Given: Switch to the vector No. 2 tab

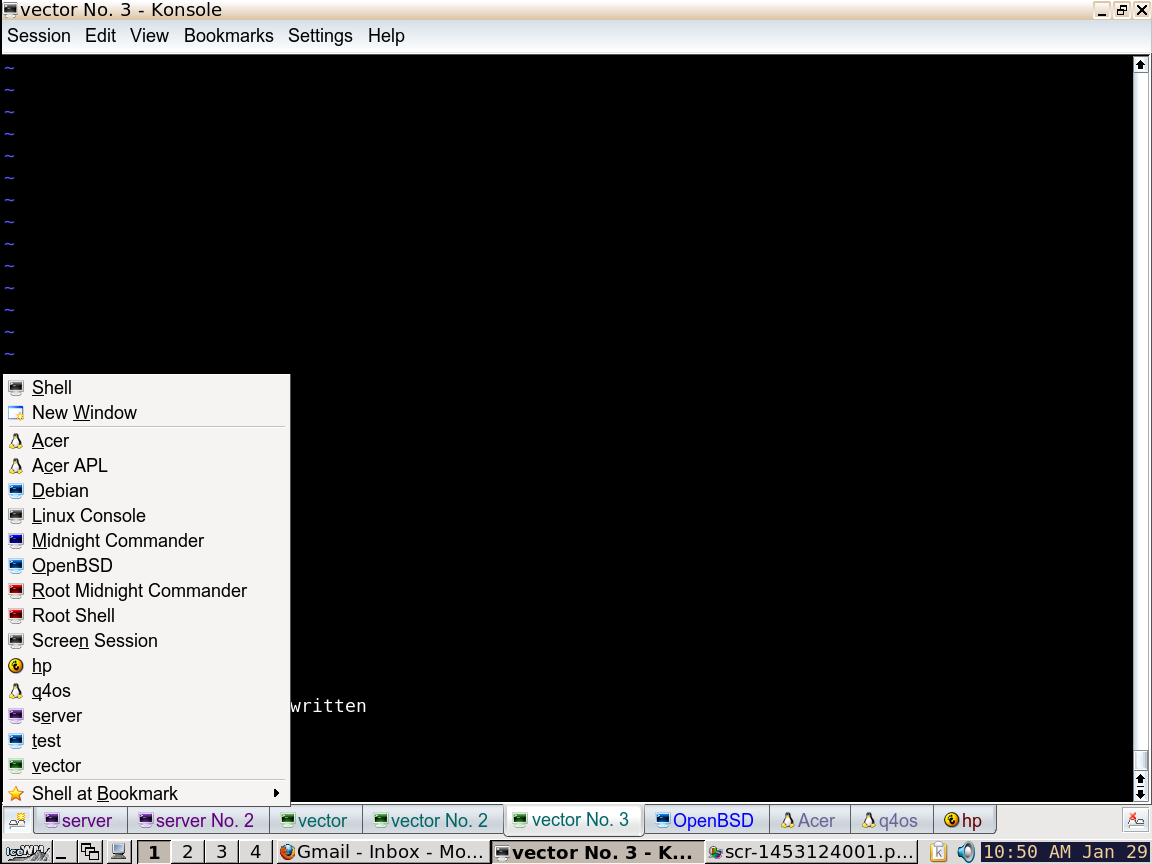Looking at the screenshot, I should pyautogui.click(x=432, y=820).
